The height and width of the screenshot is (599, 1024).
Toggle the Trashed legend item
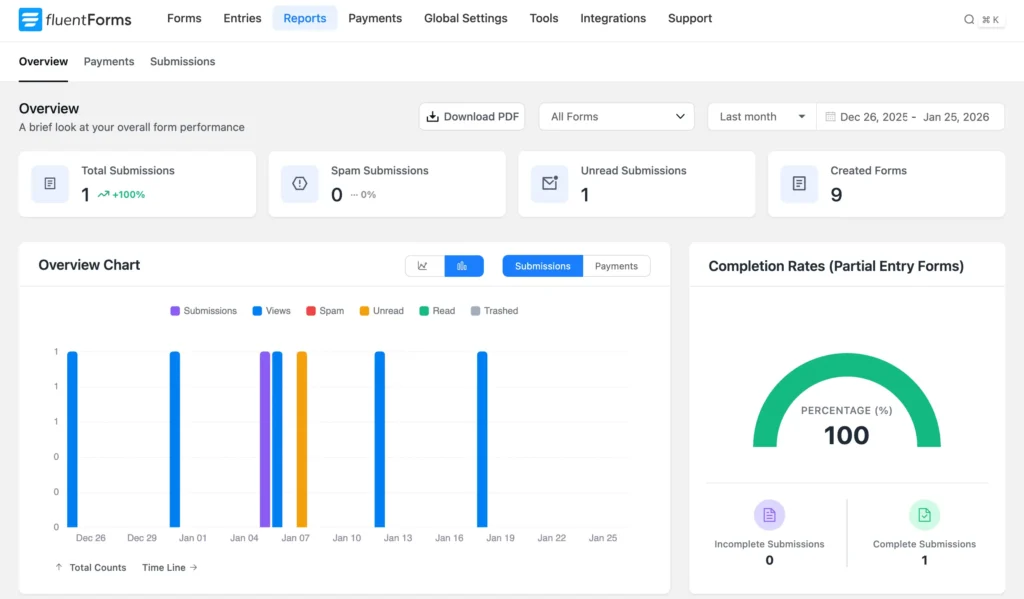(494, 310)
